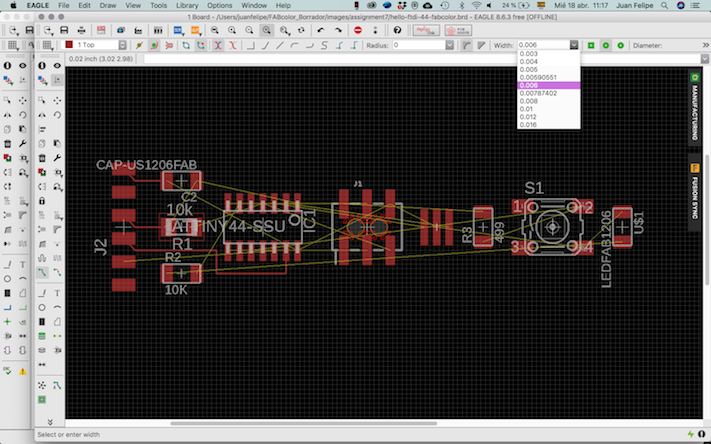Open the layer dropdown showing 1 Top

94,45
